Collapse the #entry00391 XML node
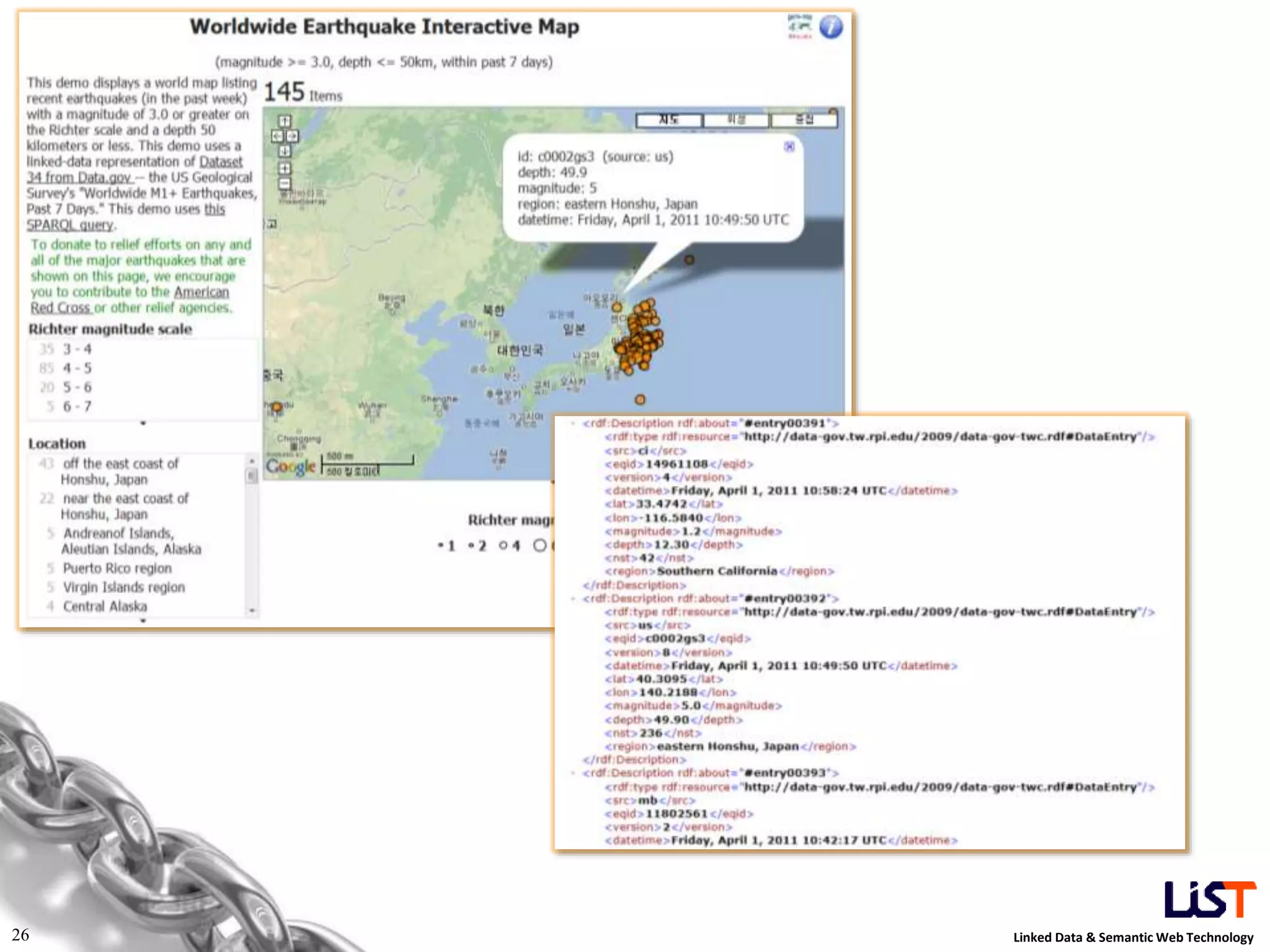Screen dimensions: 1270x952 [572, 424]
